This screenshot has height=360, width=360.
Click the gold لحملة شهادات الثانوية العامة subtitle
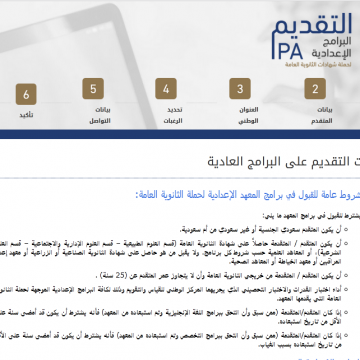[318, 64]
